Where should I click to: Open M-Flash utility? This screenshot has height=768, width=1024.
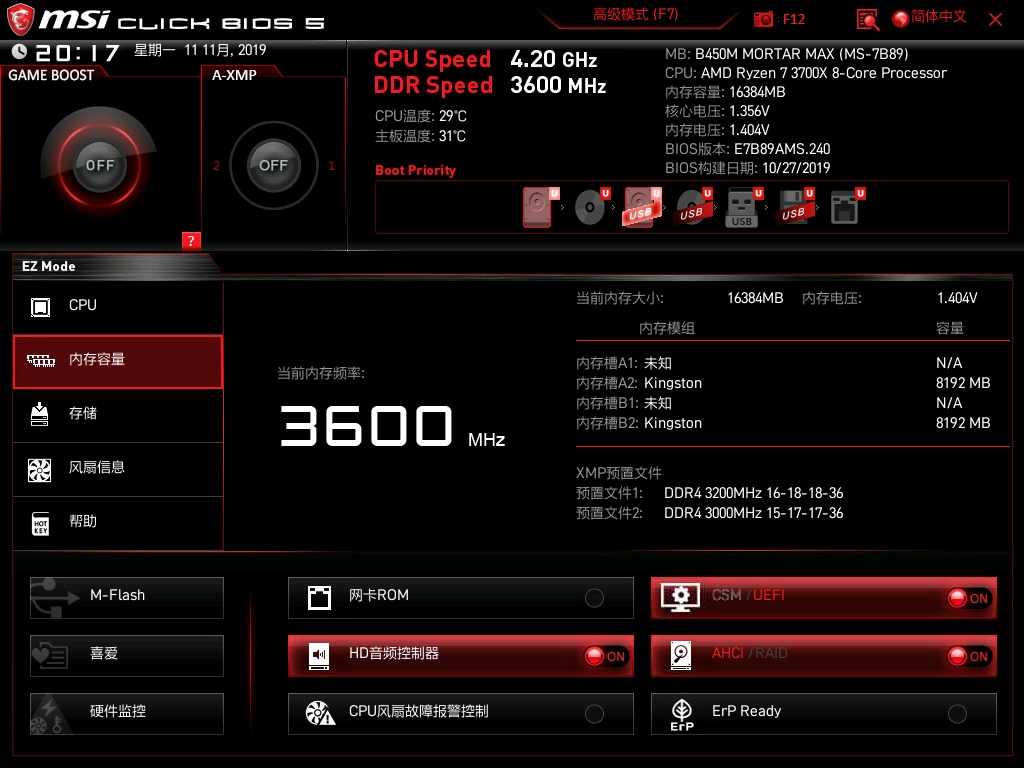[127, 598]
